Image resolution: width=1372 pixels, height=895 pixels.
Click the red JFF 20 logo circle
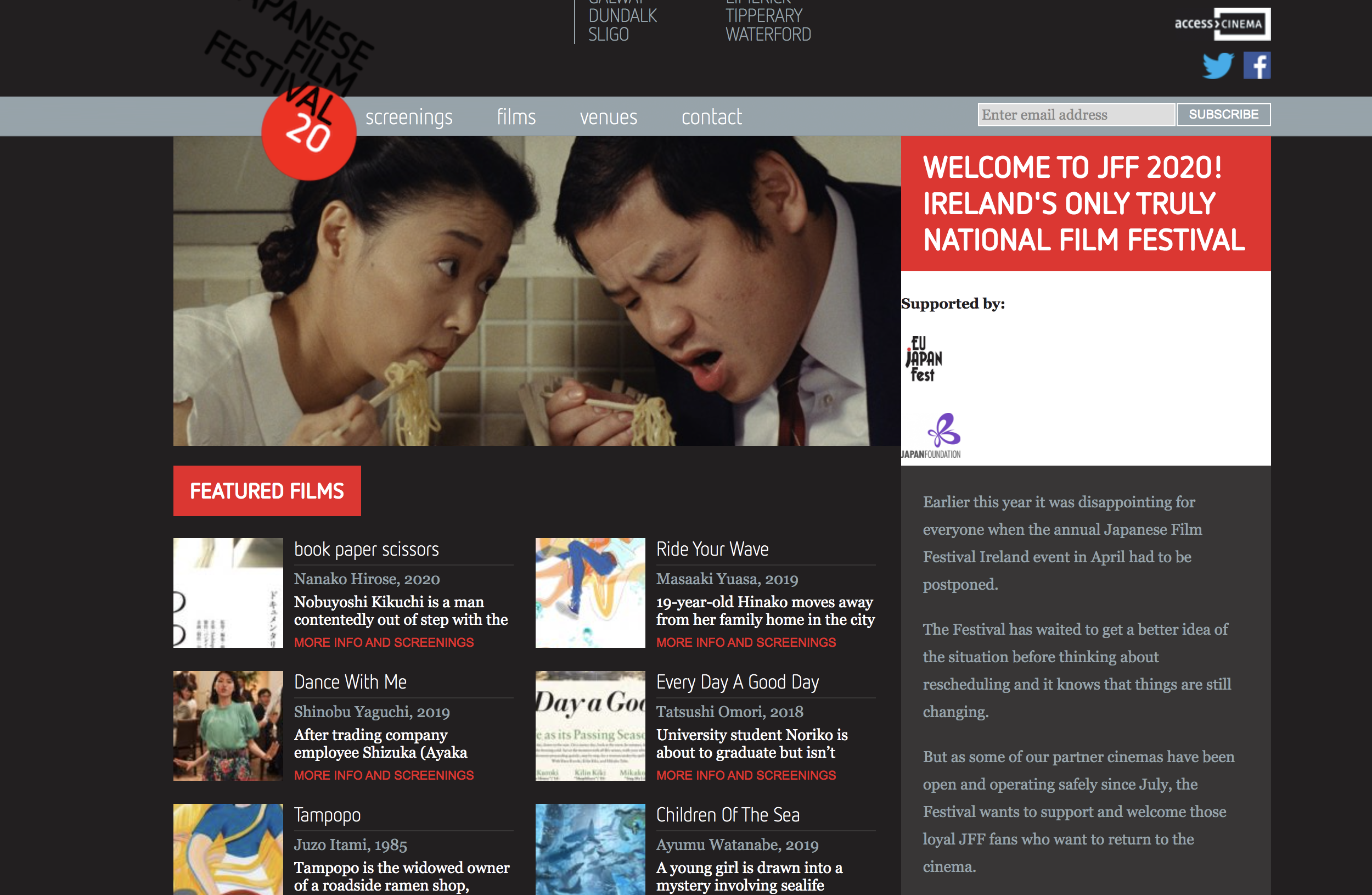(309, 133)
